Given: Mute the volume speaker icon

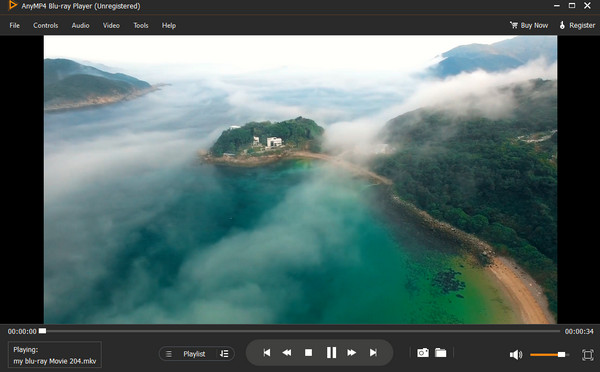Looking at the screenshot, I should [x=516, y=355].
